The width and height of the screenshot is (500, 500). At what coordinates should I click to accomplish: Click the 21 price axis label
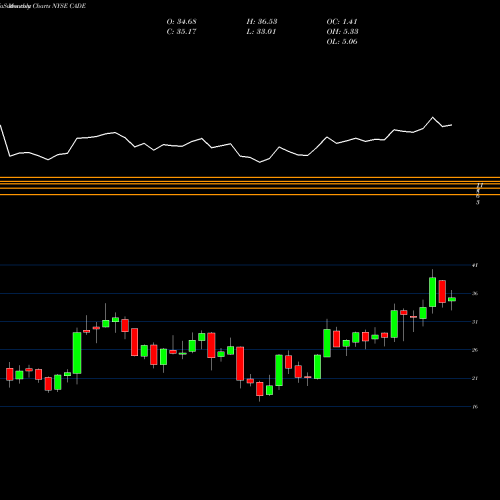point(475,378)
